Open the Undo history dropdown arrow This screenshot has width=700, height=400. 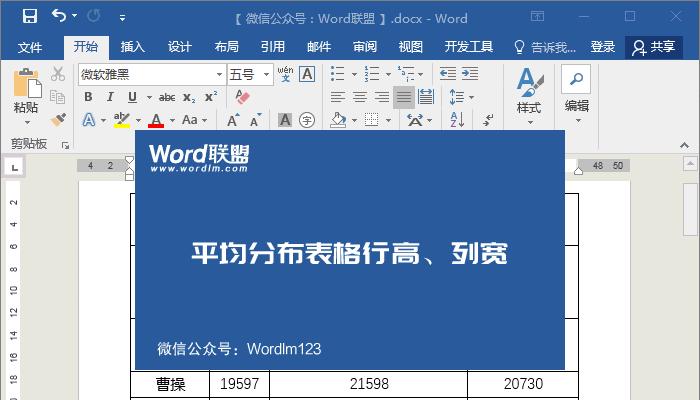coord(74,17)
